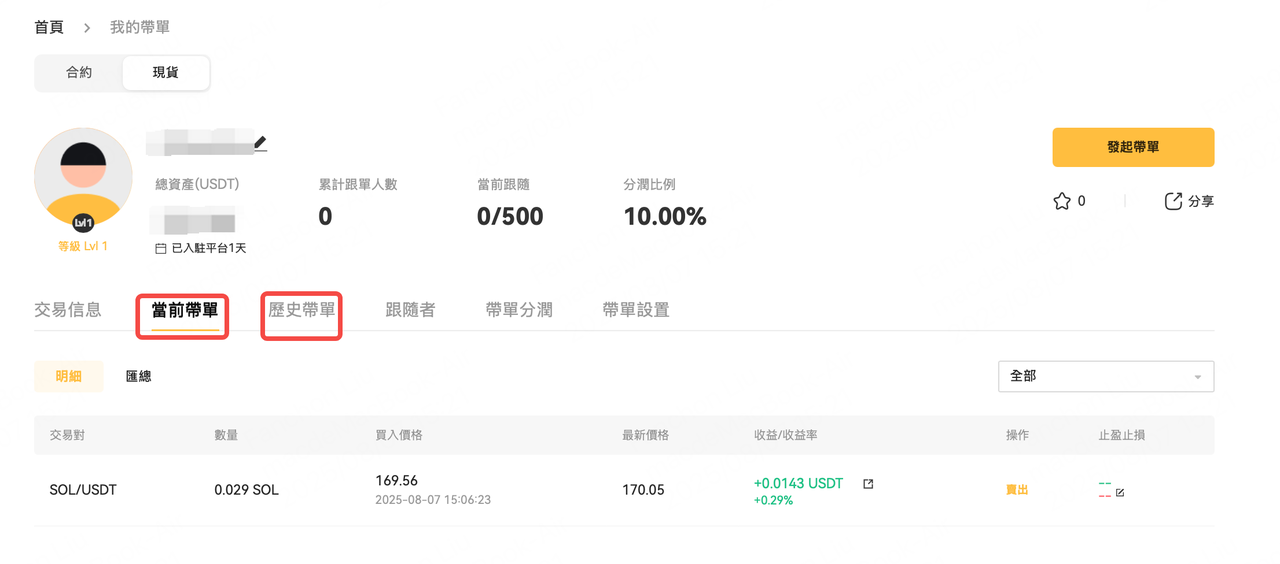
Task: Open the external link icon beside +0.0143 USDT
Action: click(868, 484)
